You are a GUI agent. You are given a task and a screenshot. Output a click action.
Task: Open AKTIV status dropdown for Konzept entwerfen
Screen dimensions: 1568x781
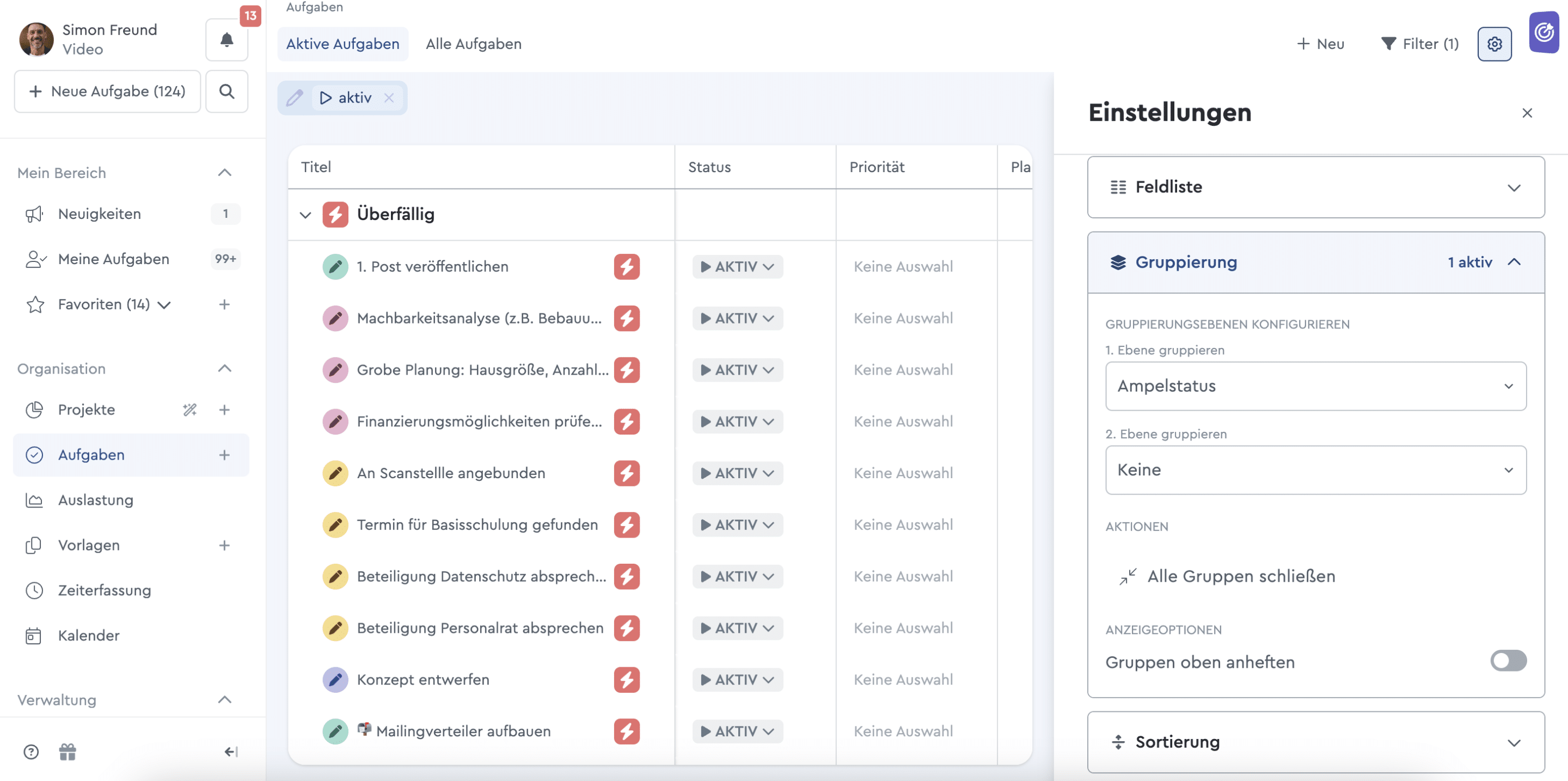737,679
